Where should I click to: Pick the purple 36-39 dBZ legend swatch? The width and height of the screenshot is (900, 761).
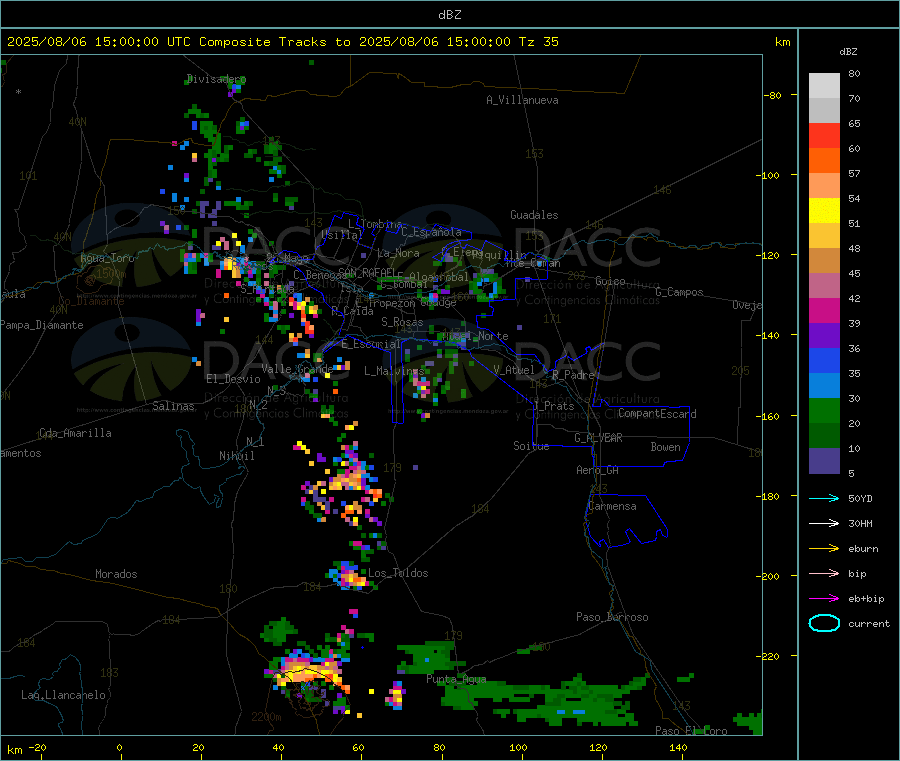click(x=824, y=336)
